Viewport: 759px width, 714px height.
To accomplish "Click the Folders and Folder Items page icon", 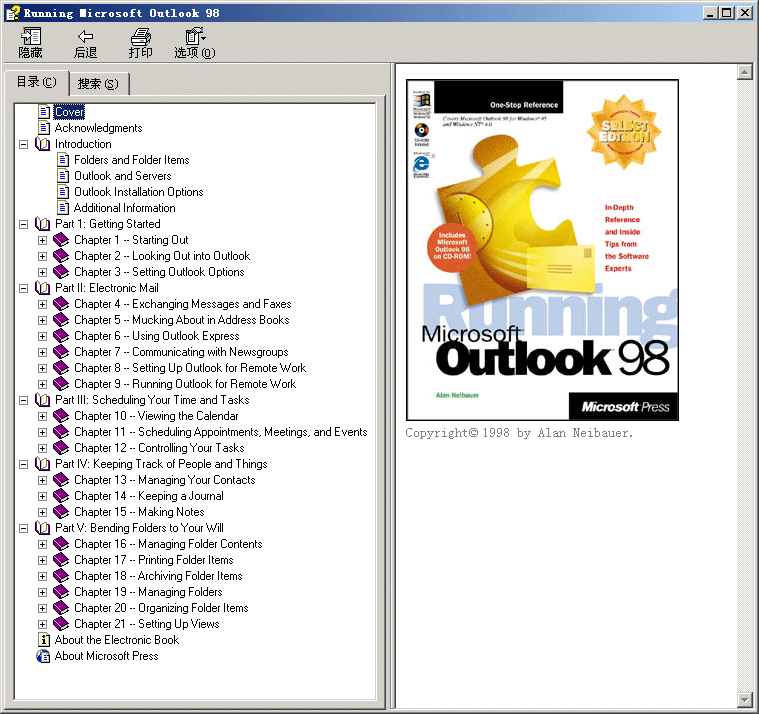I will 63,160.
